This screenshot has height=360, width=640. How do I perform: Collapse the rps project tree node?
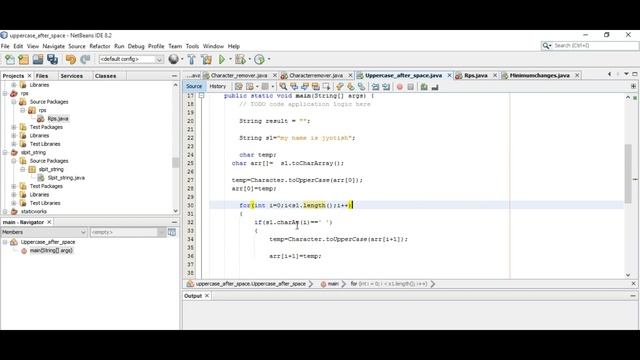click(x=5, y=93)
